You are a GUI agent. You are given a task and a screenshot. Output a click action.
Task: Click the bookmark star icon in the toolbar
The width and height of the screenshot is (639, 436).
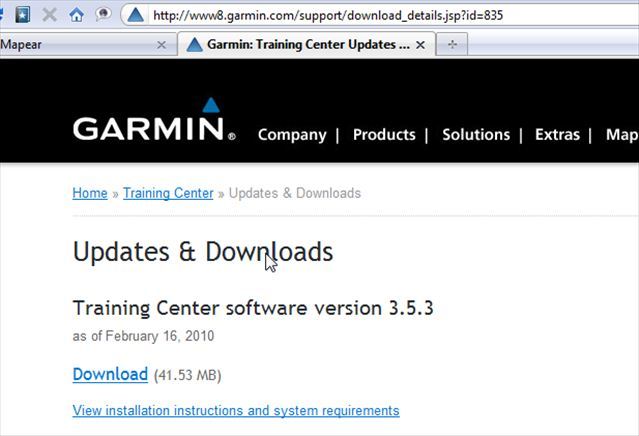(x=23, y=15)
